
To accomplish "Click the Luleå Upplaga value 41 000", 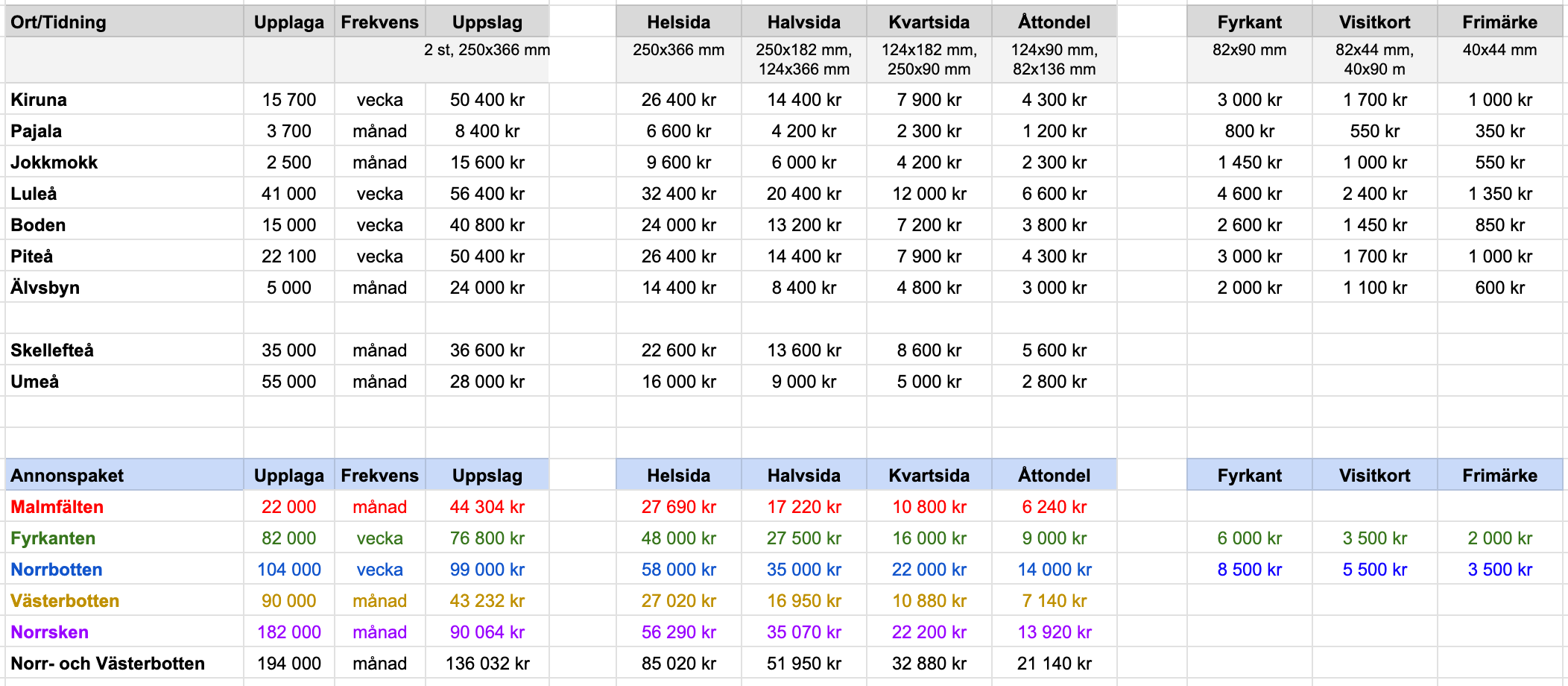I will click(288, 194).
